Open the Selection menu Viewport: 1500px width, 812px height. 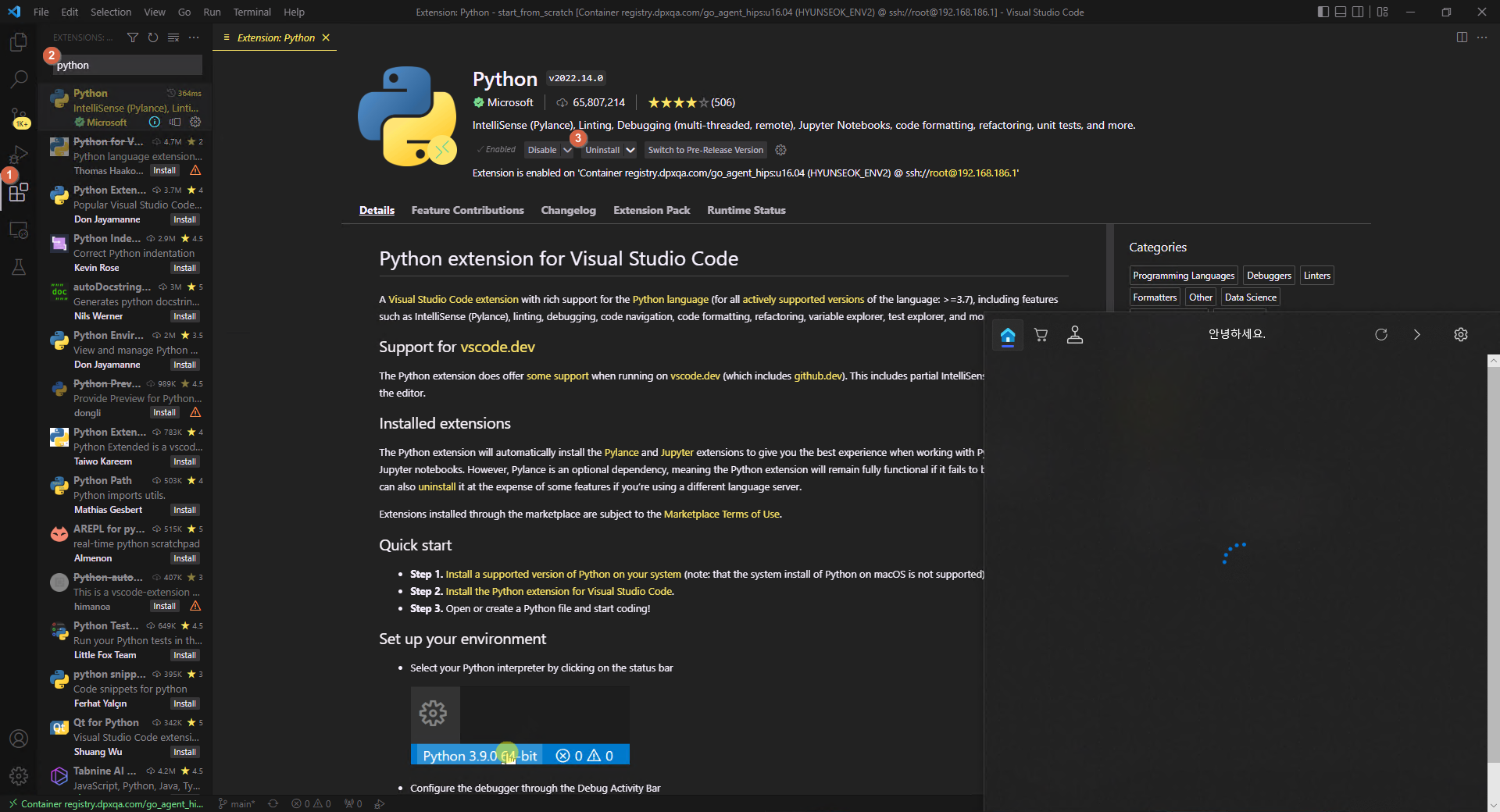coord(111,12)
